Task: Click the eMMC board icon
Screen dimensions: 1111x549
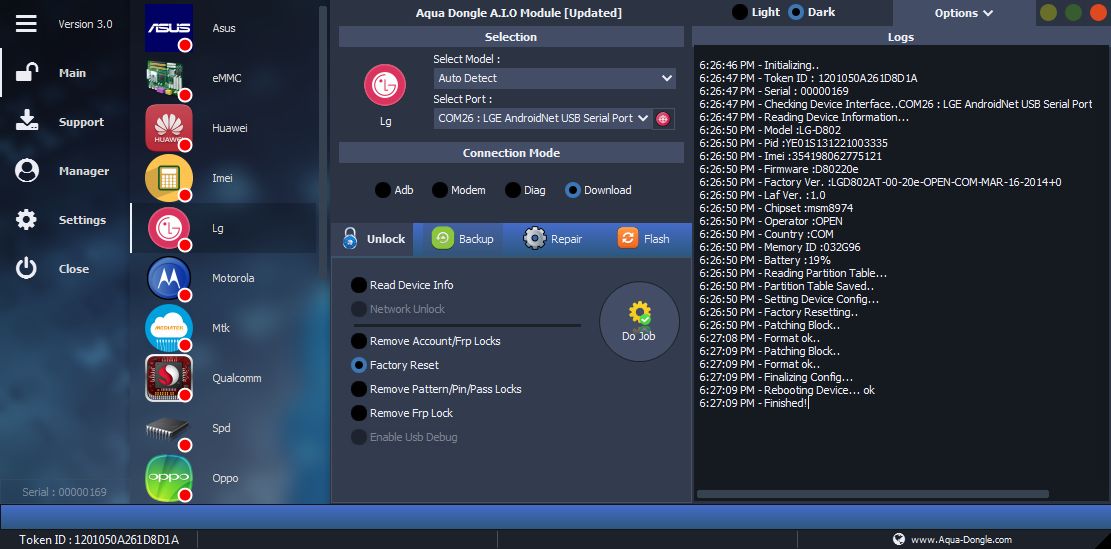Action: (169, 78)
